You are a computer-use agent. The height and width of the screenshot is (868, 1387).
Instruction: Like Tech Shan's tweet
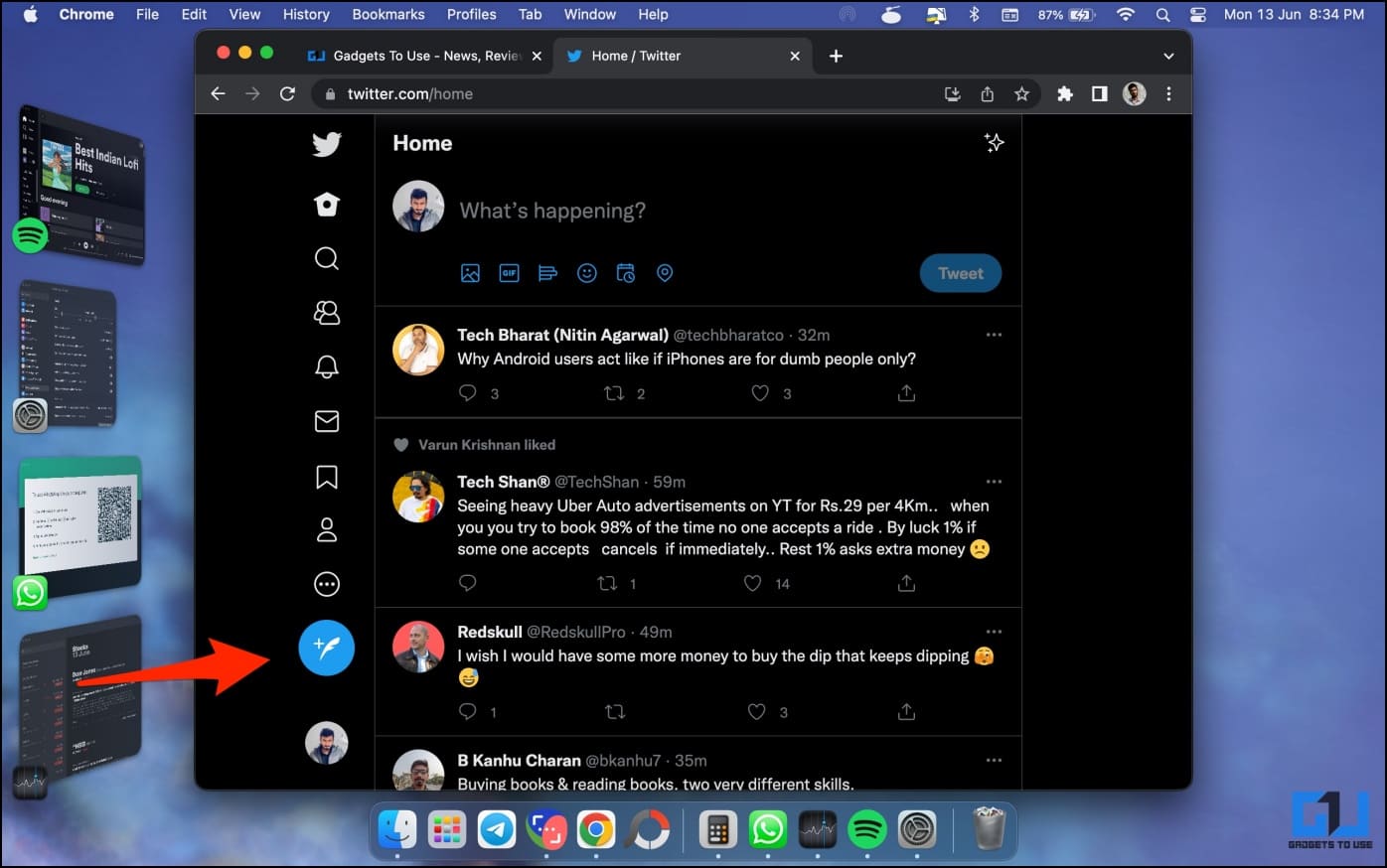753,583
